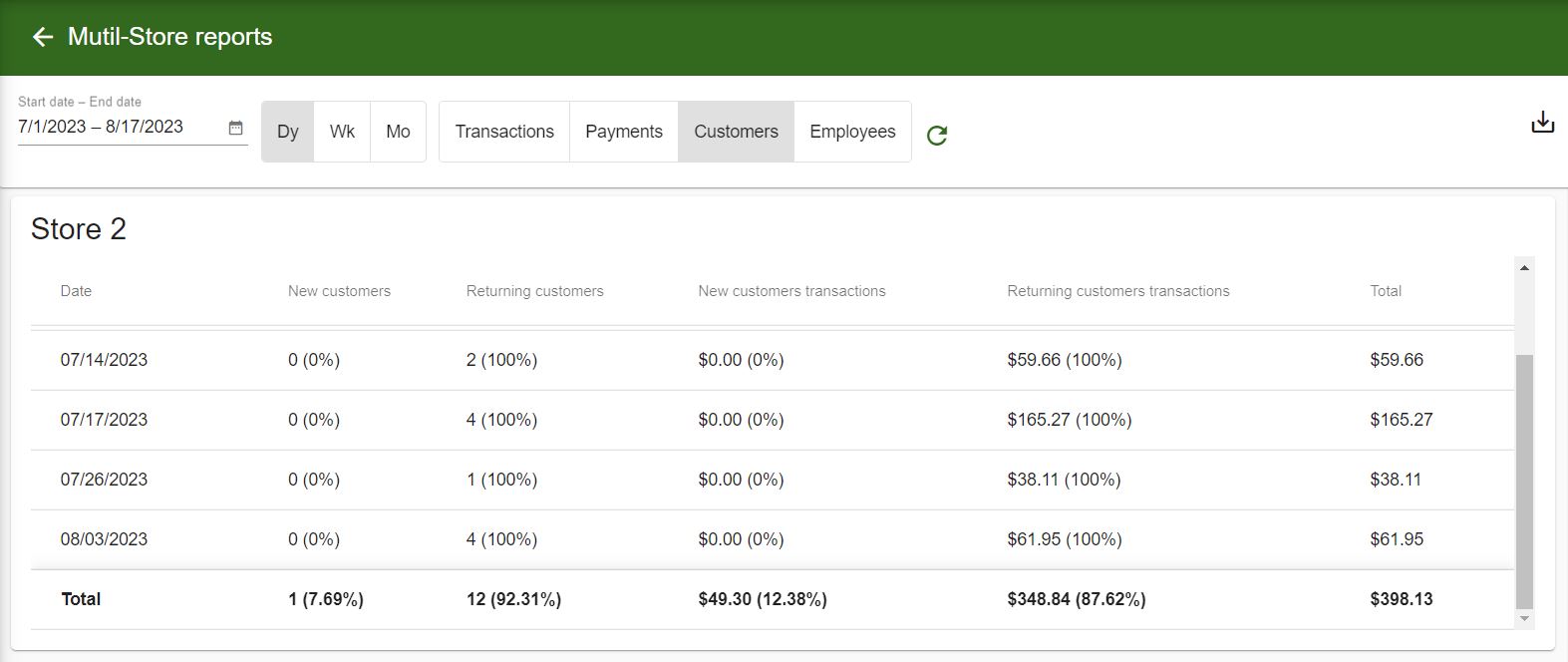Select the 07/26/2023 date cell
Viewport: 1568px width, 662px height.
(104, 480)
